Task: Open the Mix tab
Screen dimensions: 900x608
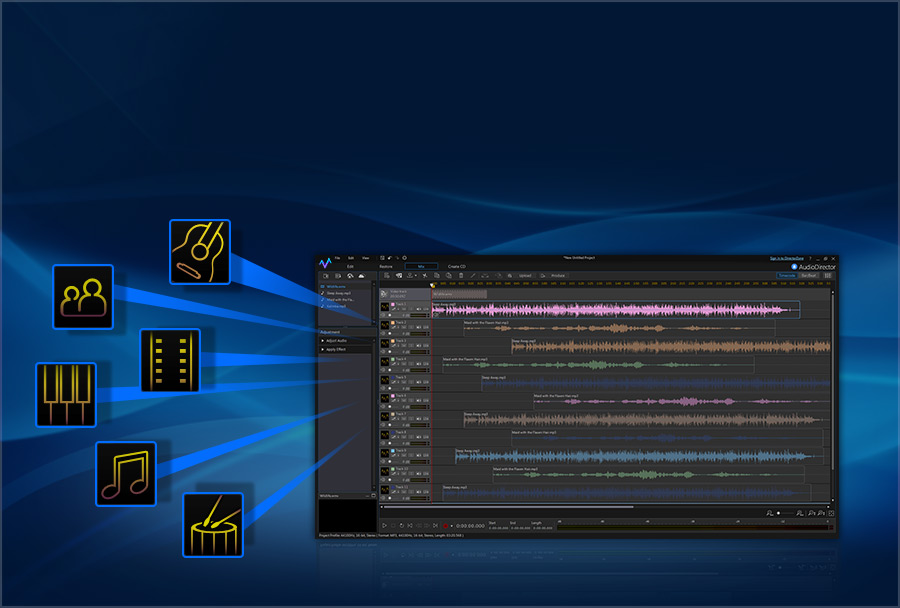Action: [421, 266]
